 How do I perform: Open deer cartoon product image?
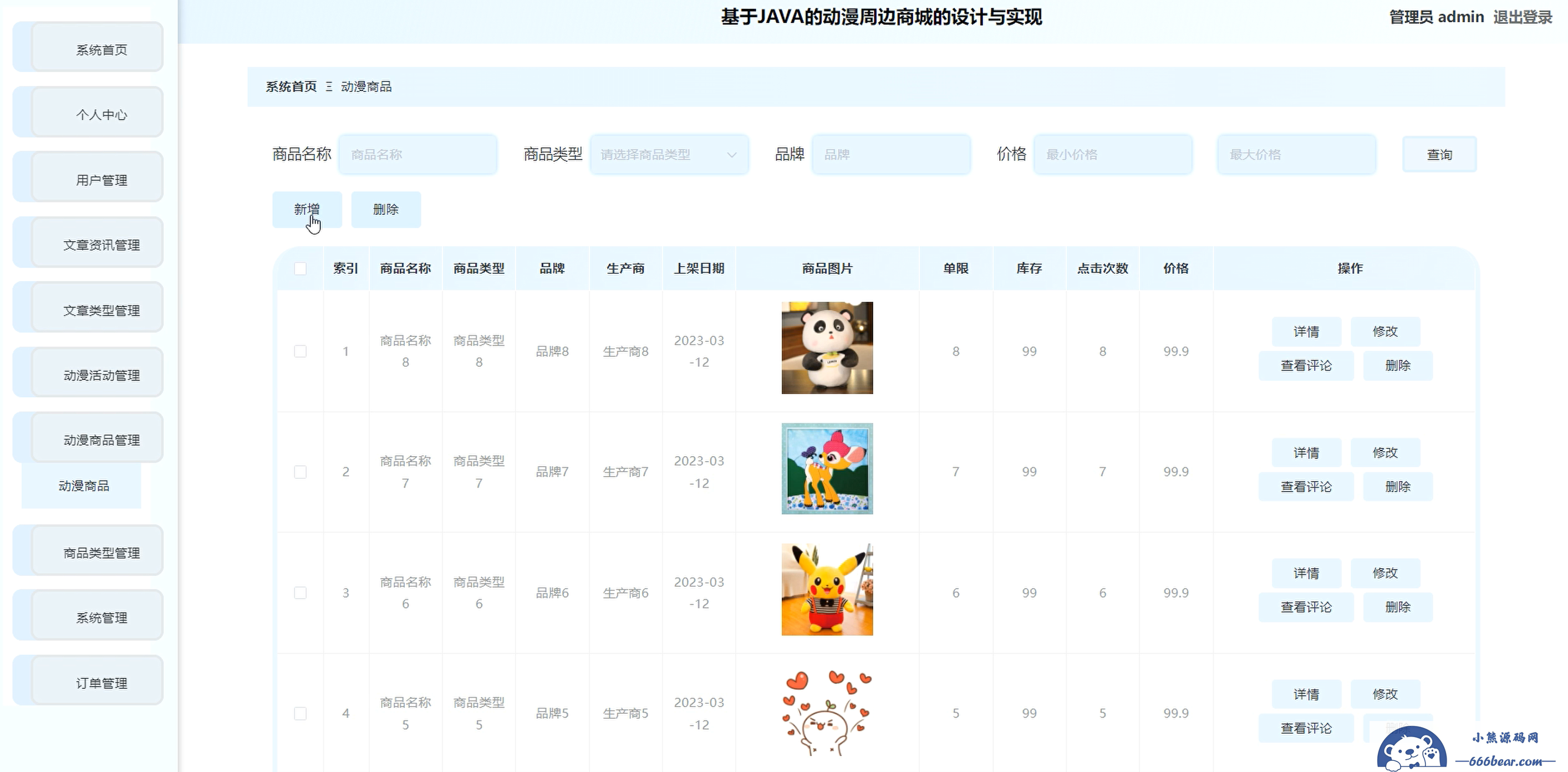(x=827, y=468)
